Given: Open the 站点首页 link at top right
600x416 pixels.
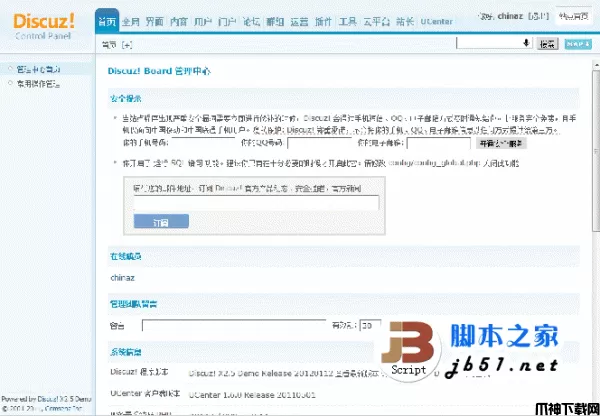Looking at the screenshot, I should coord(573,16).
